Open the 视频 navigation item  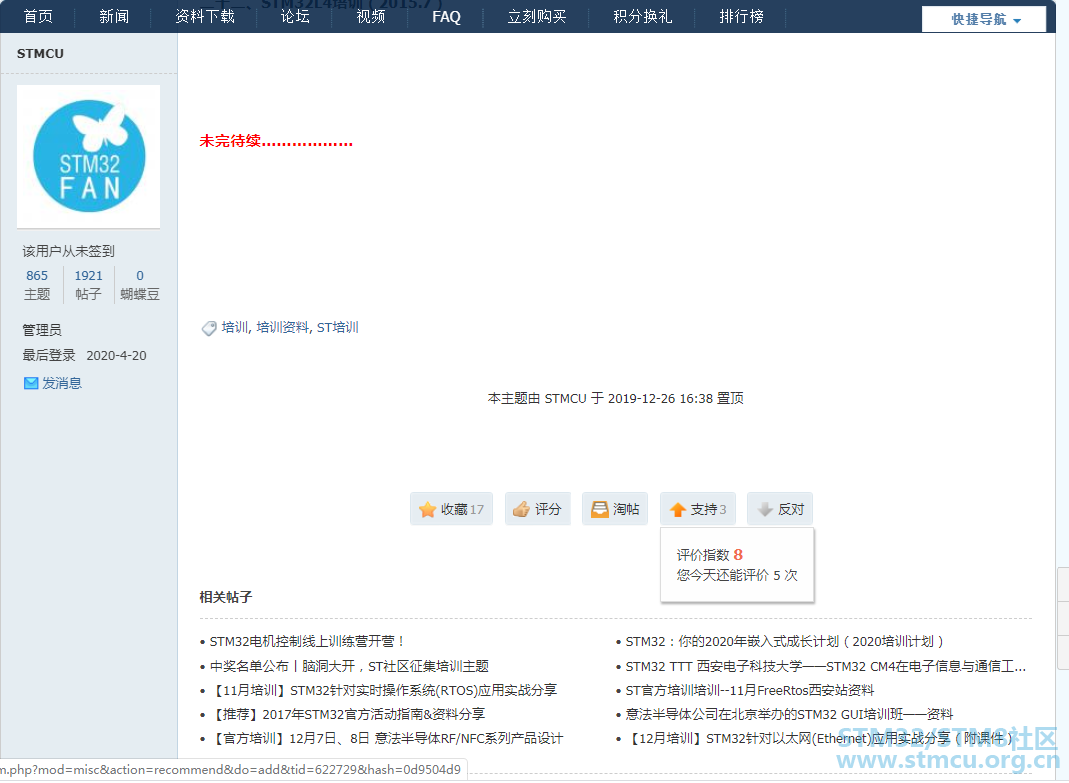370,16
